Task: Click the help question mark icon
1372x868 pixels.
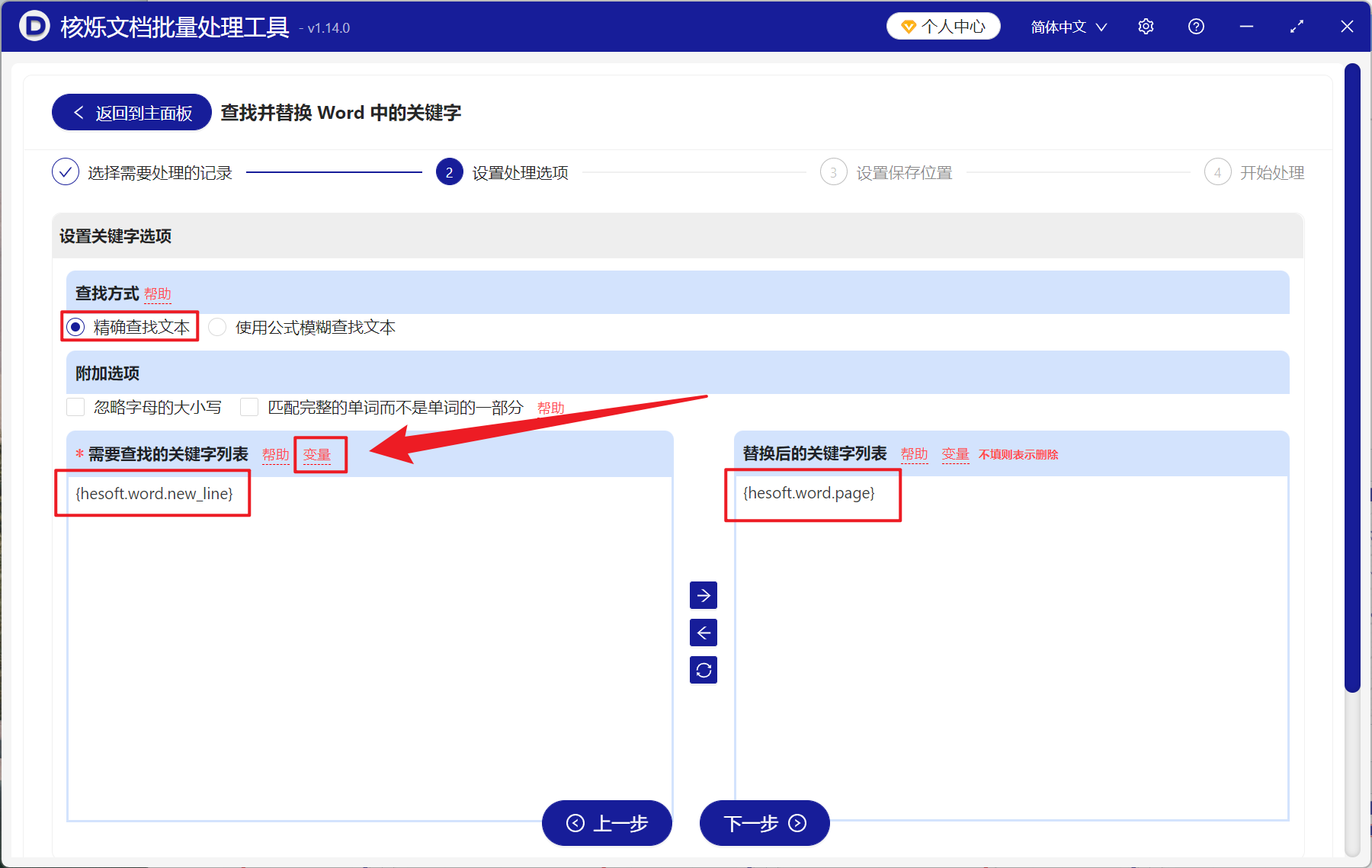Action: click(x=1196, y=26)
